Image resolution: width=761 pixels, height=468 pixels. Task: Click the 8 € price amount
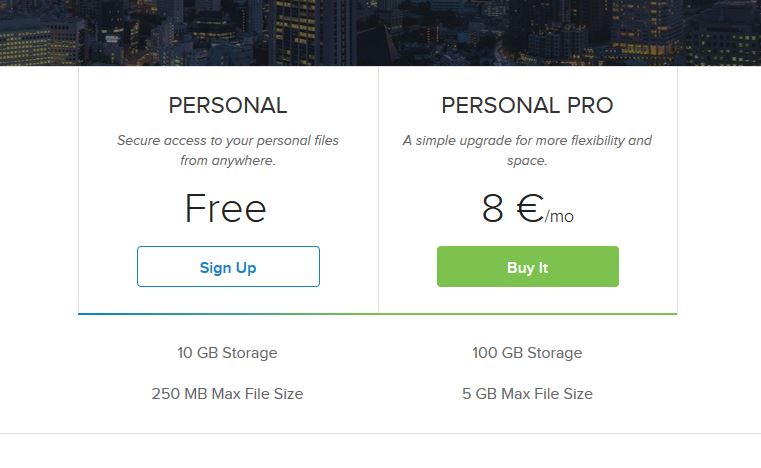pos(513,208)
